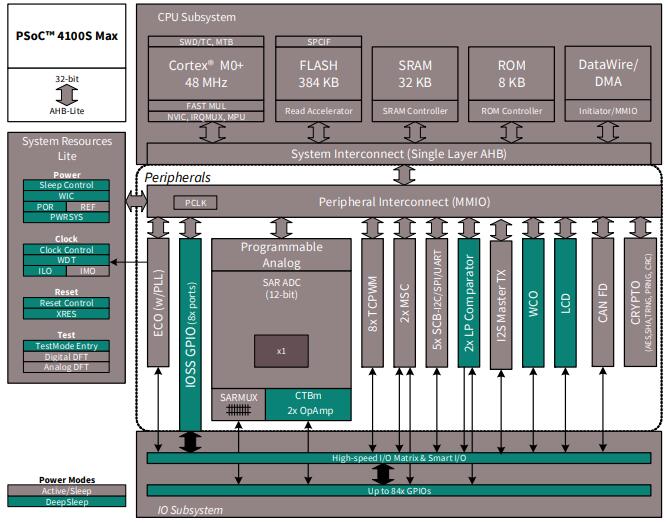This screenshot has width=668, height=524.
Task: Select the x1 box inside SAR ADC
Action: [281, 351]
